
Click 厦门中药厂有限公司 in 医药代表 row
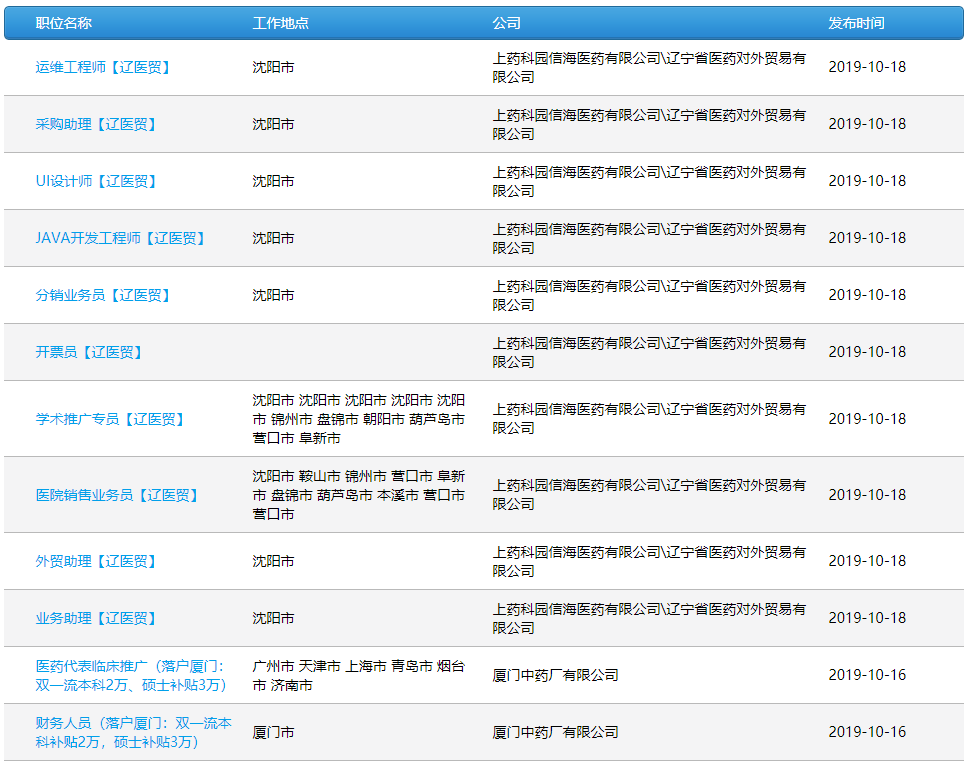pos(555,675)
